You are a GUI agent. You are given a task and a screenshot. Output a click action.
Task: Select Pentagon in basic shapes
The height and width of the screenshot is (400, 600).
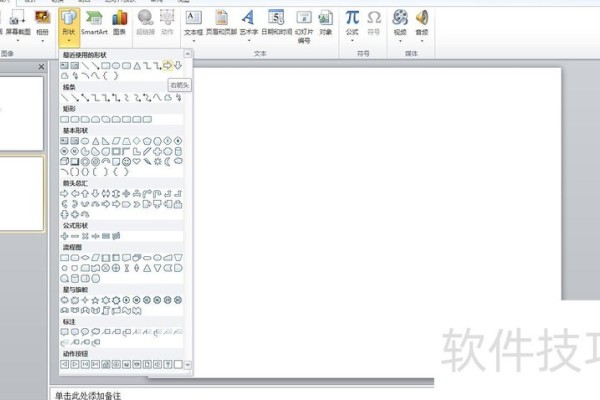tap(147, 141)
